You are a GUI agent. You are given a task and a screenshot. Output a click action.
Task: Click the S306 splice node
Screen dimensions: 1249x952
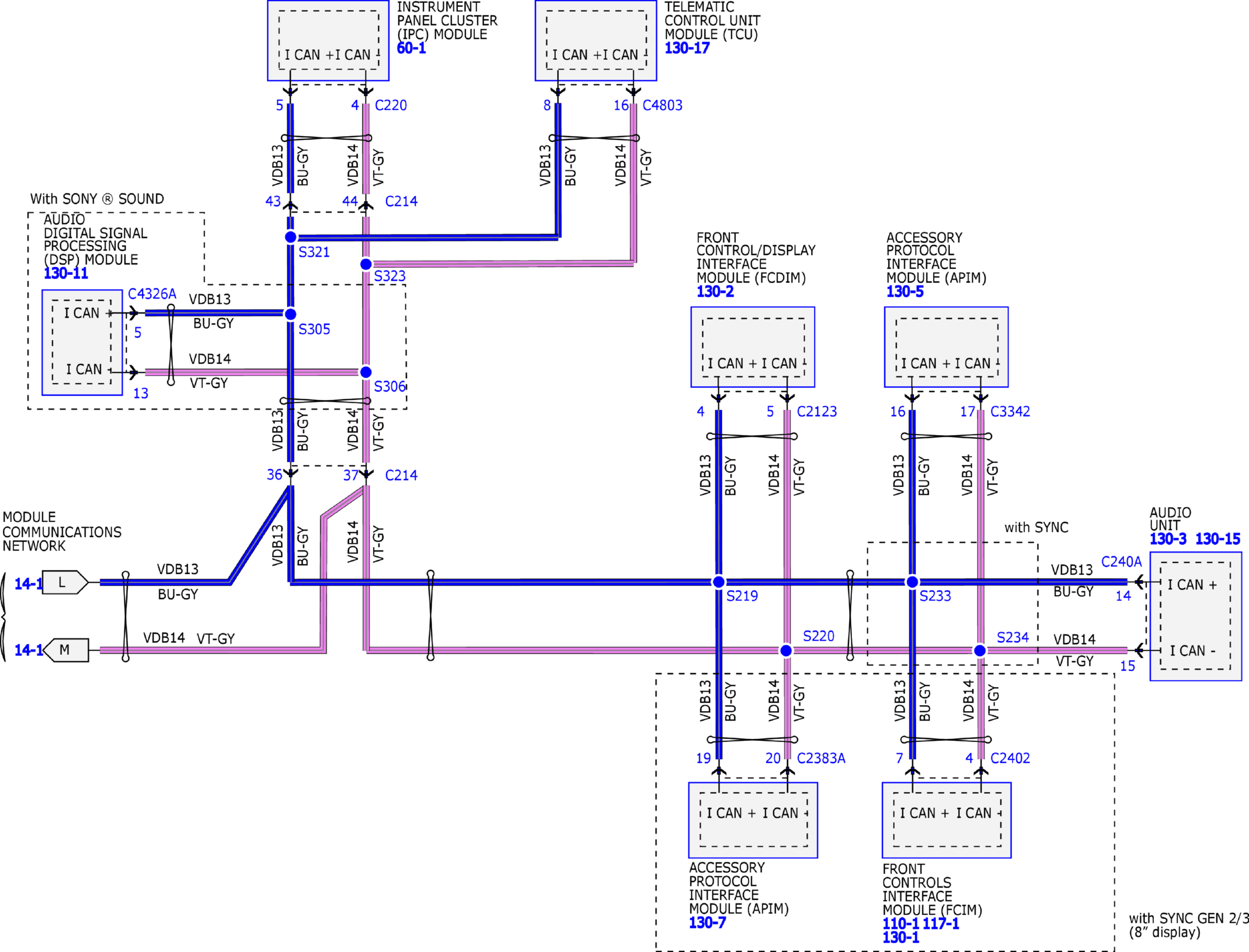click(366, 372)
